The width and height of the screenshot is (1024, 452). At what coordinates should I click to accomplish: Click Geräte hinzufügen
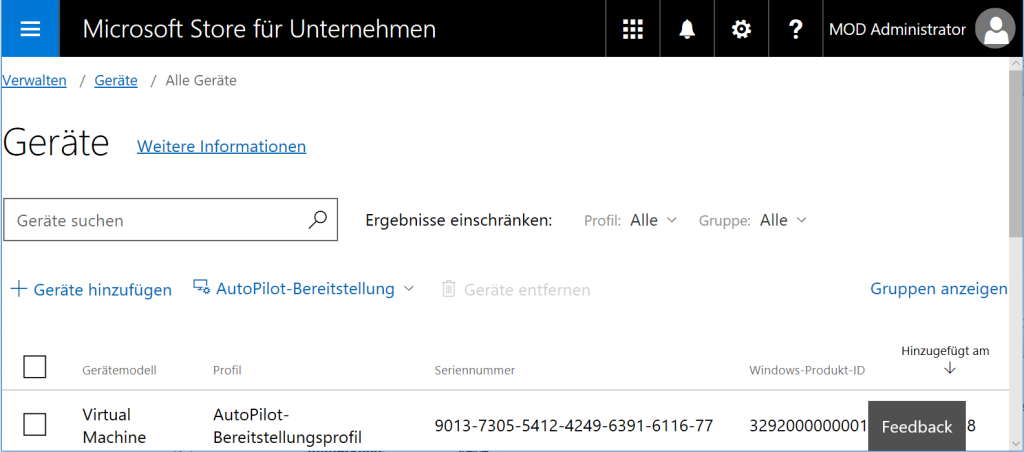pyautogui.click(x=103, y=290)
